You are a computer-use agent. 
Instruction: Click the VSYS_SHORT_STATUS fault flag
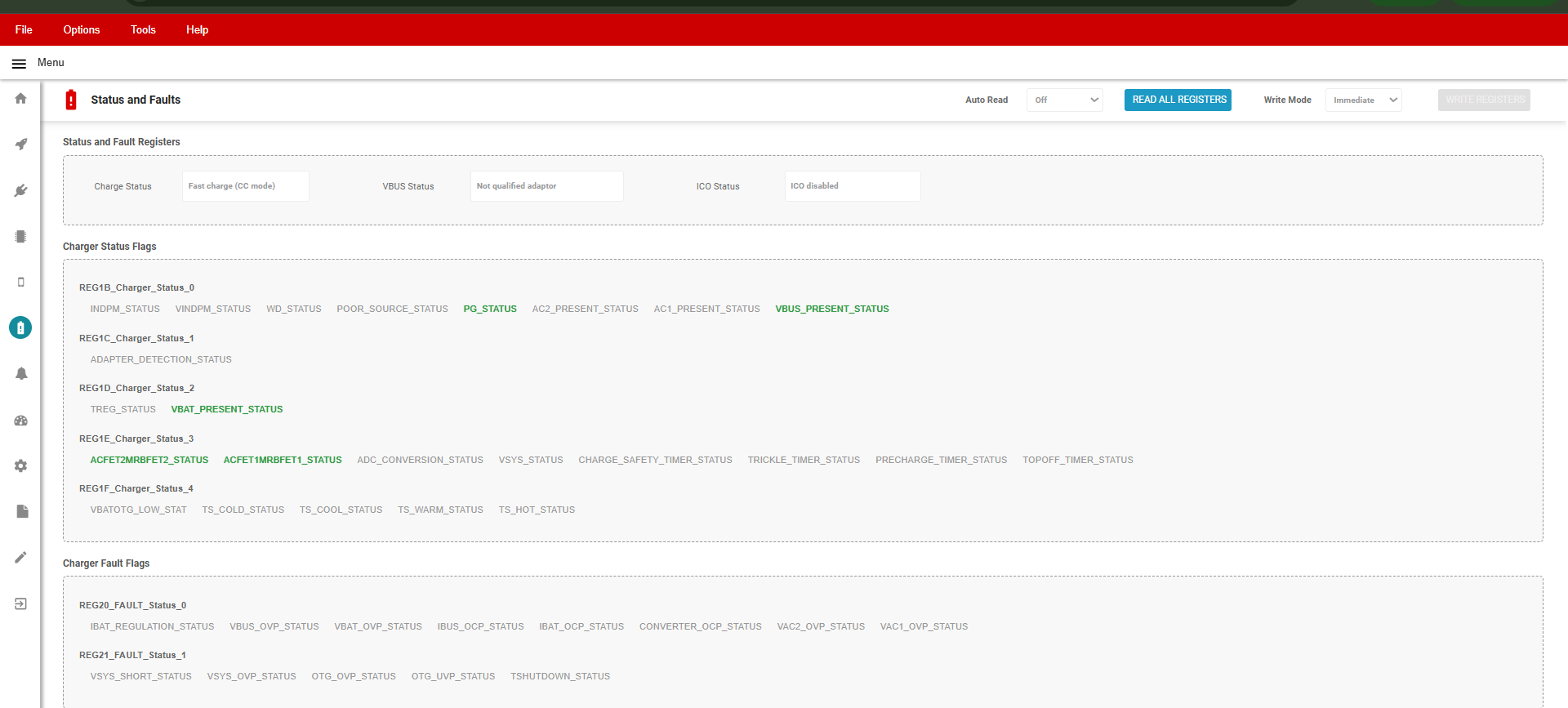140,676
